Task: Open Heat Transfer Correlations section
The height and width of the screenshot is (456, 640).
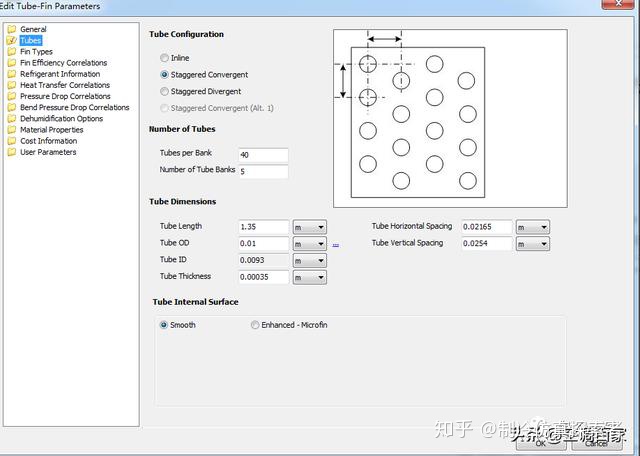Action: [x=65, y=85]
